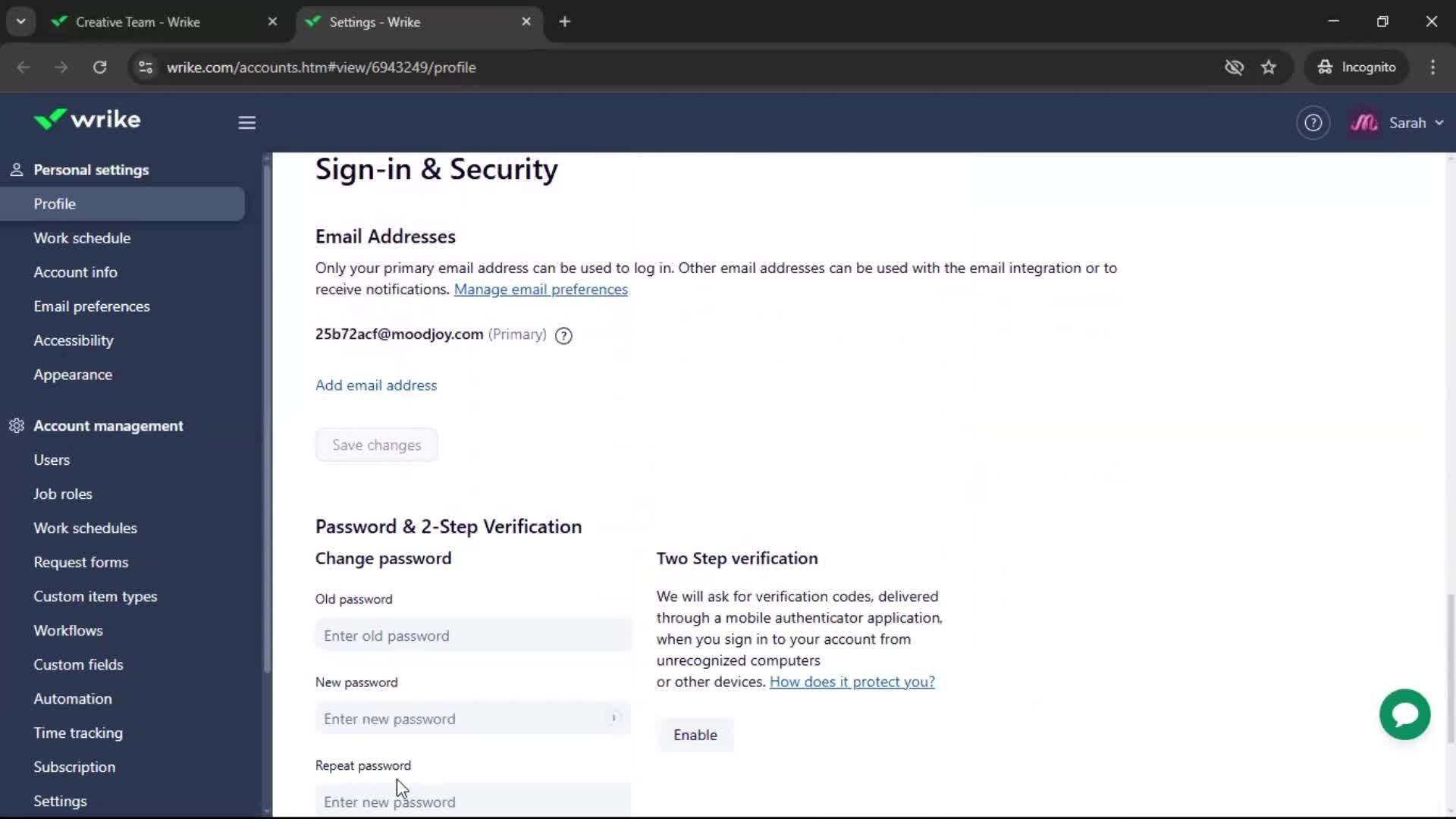Click the 25b72acf@moodjoy.com email text
This screenshot has width=1456, height=819.
[x=399, y=334]
